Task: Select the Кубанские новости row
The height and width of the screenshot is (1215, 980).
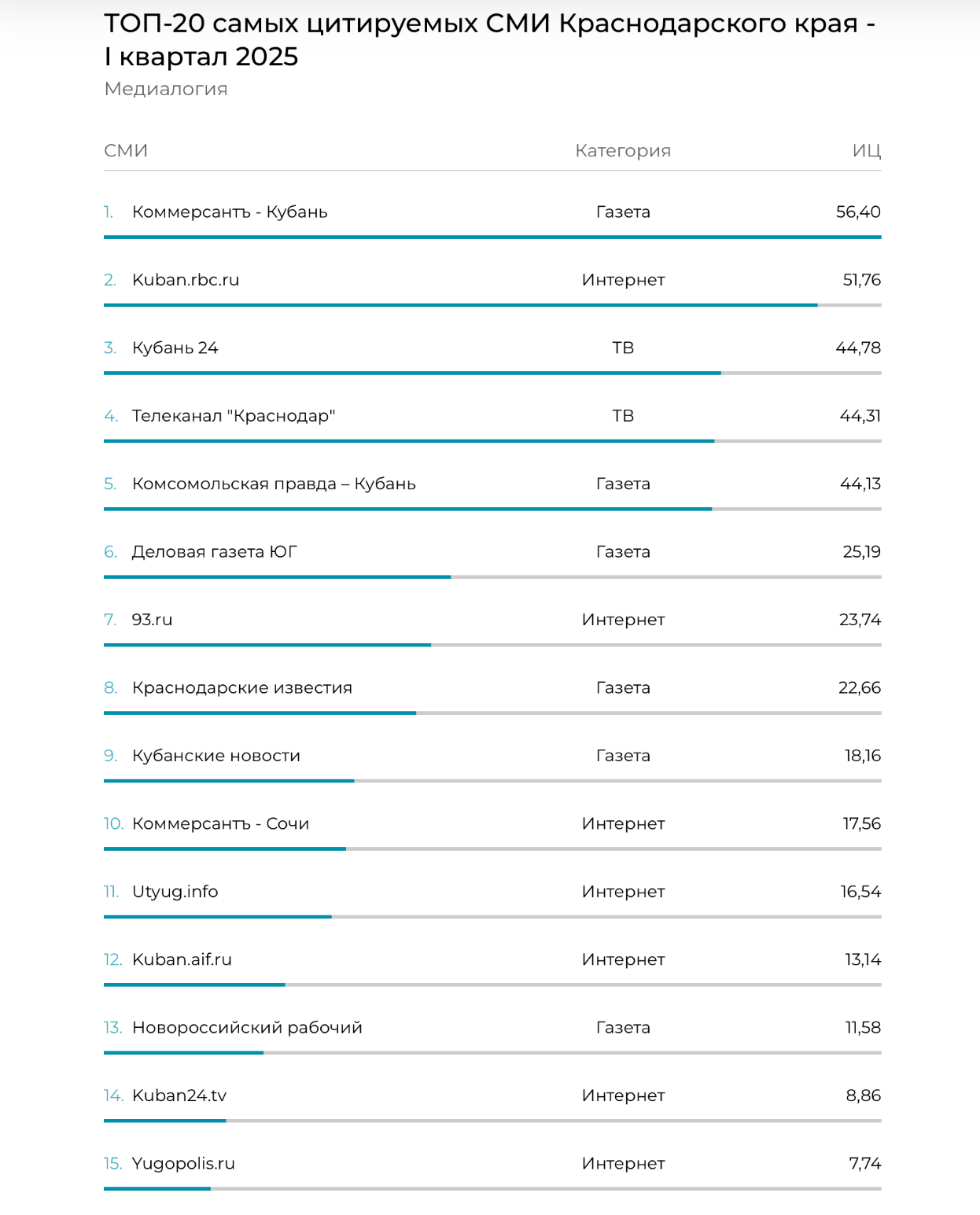Action: 492,756
